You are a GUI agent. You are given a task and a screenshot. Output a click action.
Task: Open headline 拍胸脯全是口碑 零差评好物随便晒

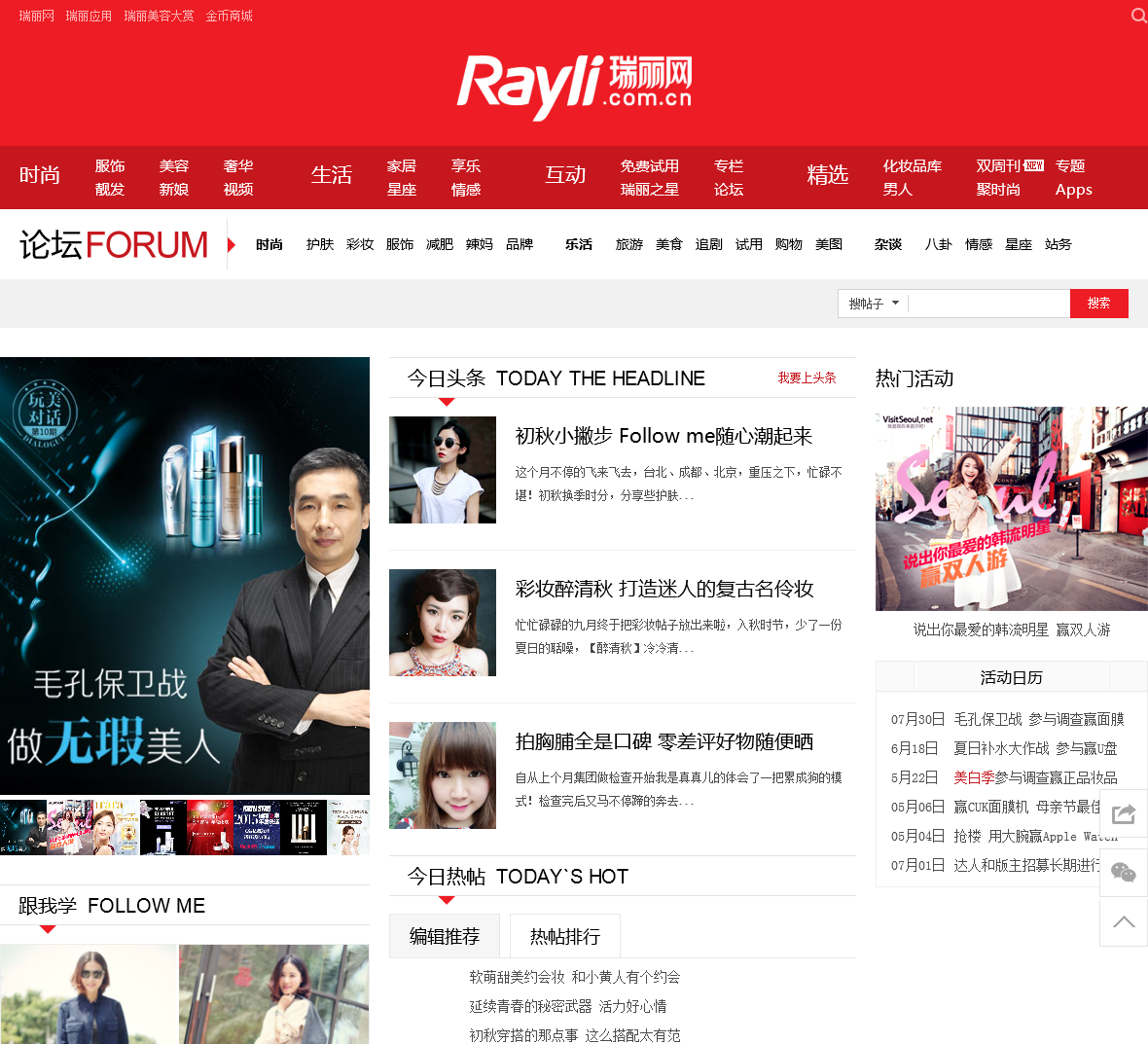pyautogui.click(x=664, y=741)
